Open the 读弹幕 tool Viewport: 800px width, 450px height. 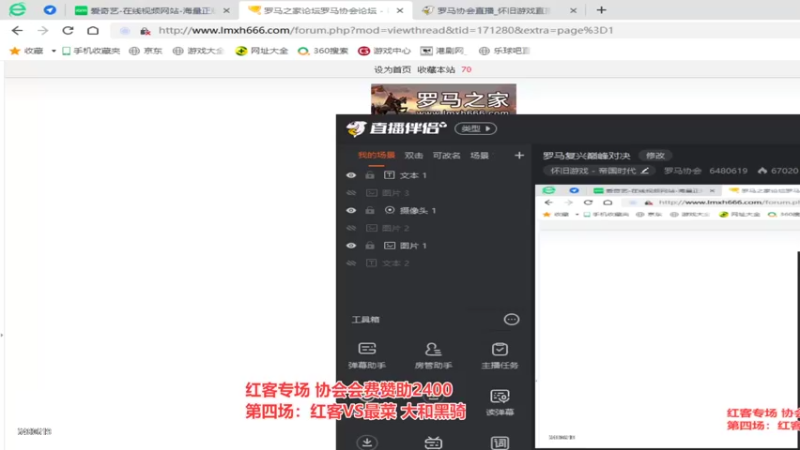(x=499, y=403)
